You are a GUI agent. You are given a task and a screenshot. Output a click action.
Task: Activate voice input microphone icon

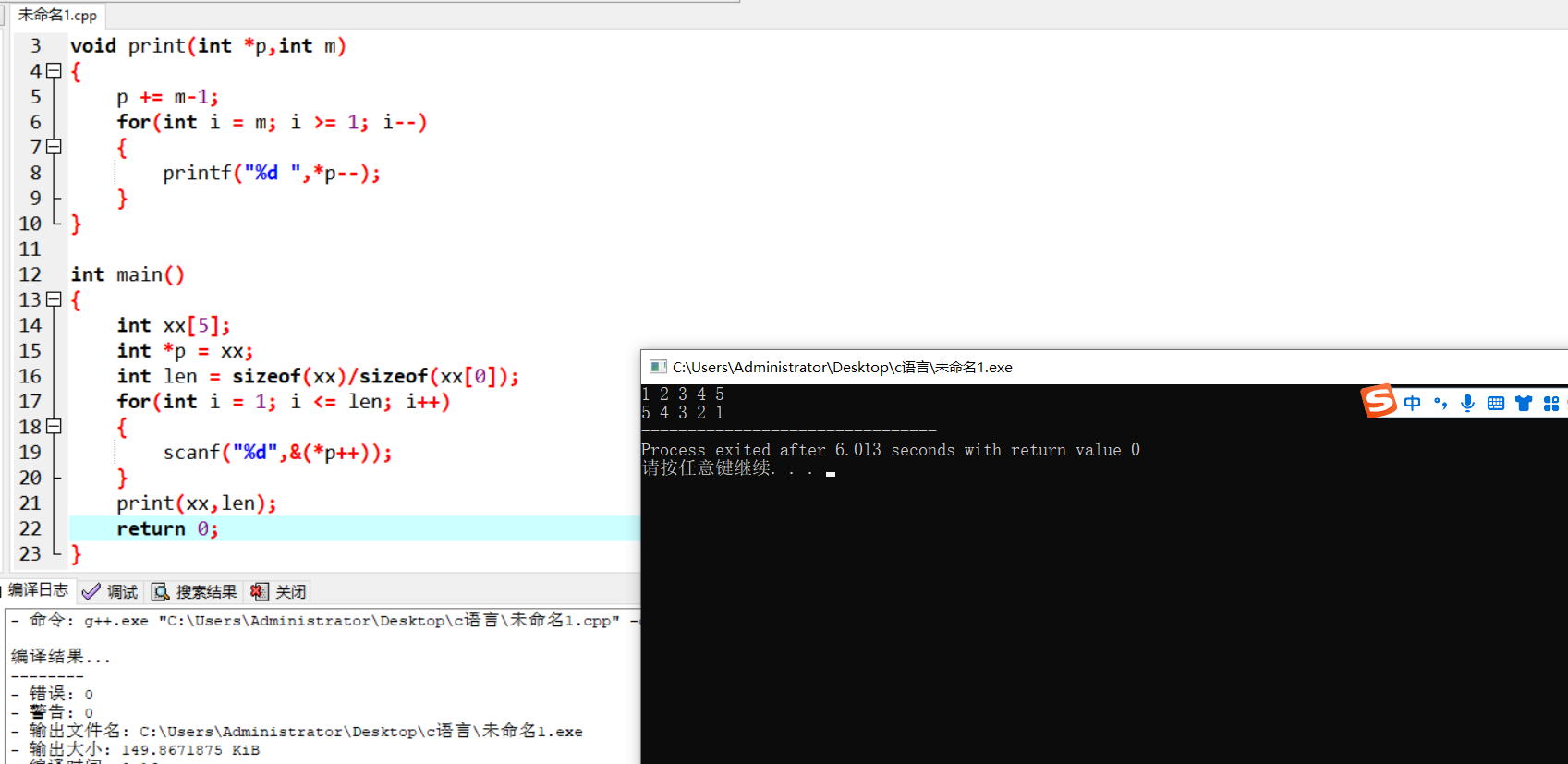point(1467,403)
